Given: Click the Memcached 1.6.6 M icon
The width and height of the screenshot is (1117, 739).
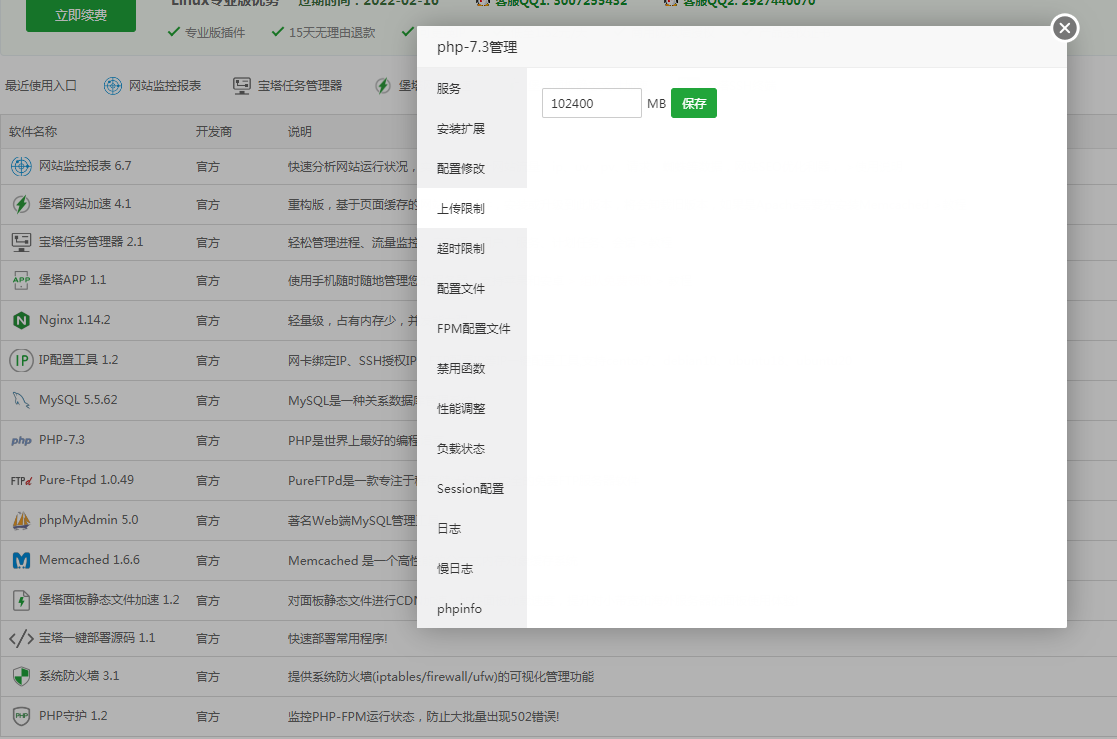Looking at the screenshot, I should click(21, 560).
